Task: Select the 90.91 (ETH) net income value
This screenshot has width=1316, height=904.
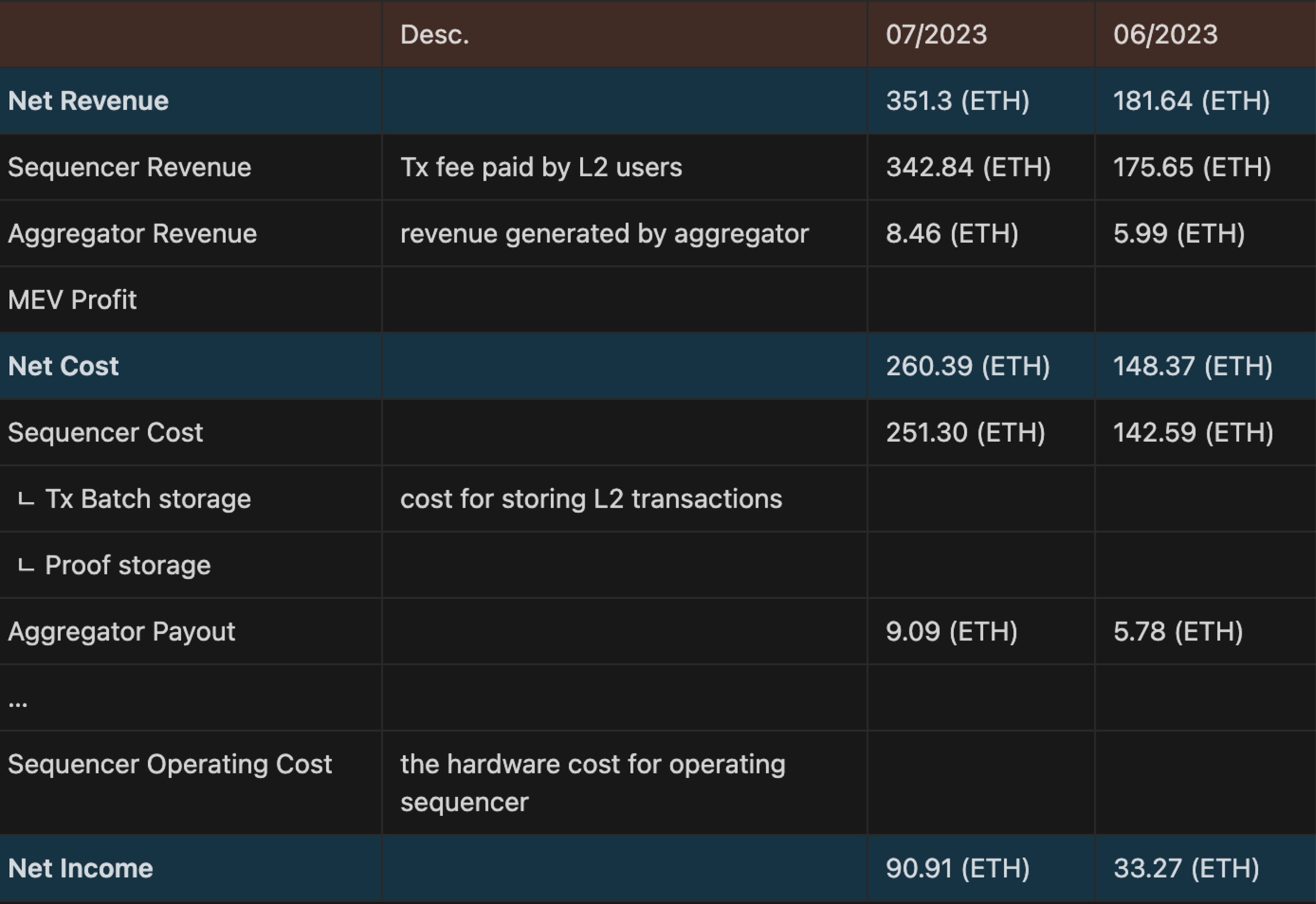Action: [x=957, y=868]
